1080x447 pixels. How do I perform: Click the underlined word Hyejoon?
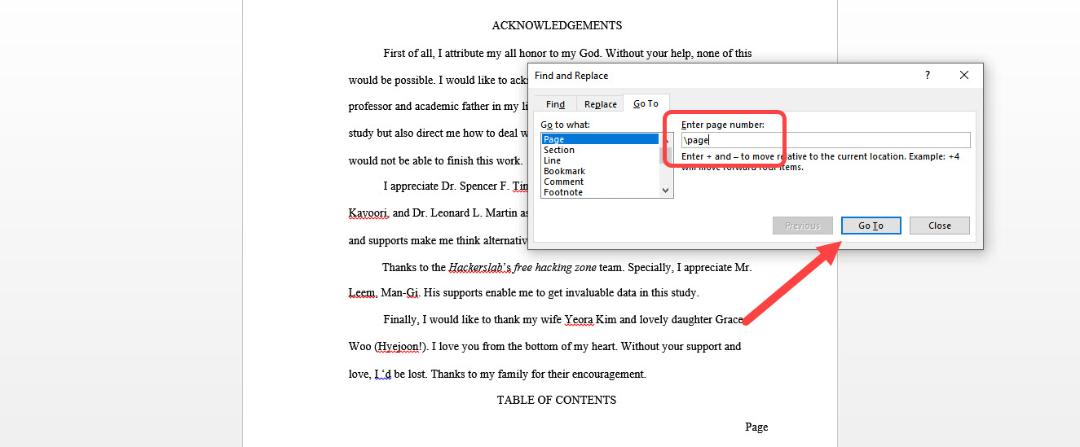pyautogui.click(x=398, y=346)
